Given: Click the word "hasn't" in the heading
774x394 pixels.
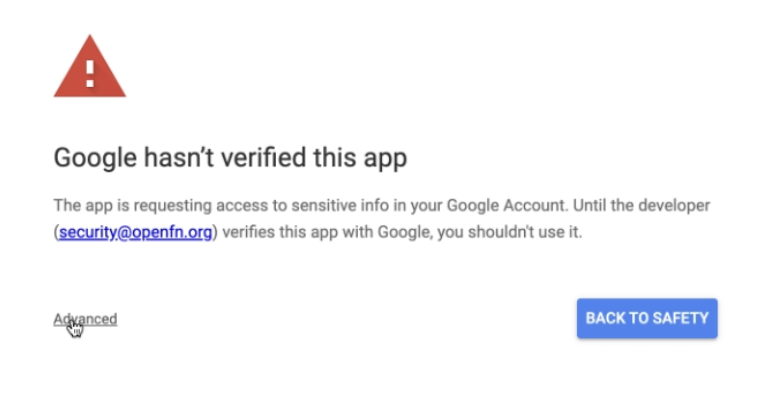Looking at the screenshot, I should [179, 158].
